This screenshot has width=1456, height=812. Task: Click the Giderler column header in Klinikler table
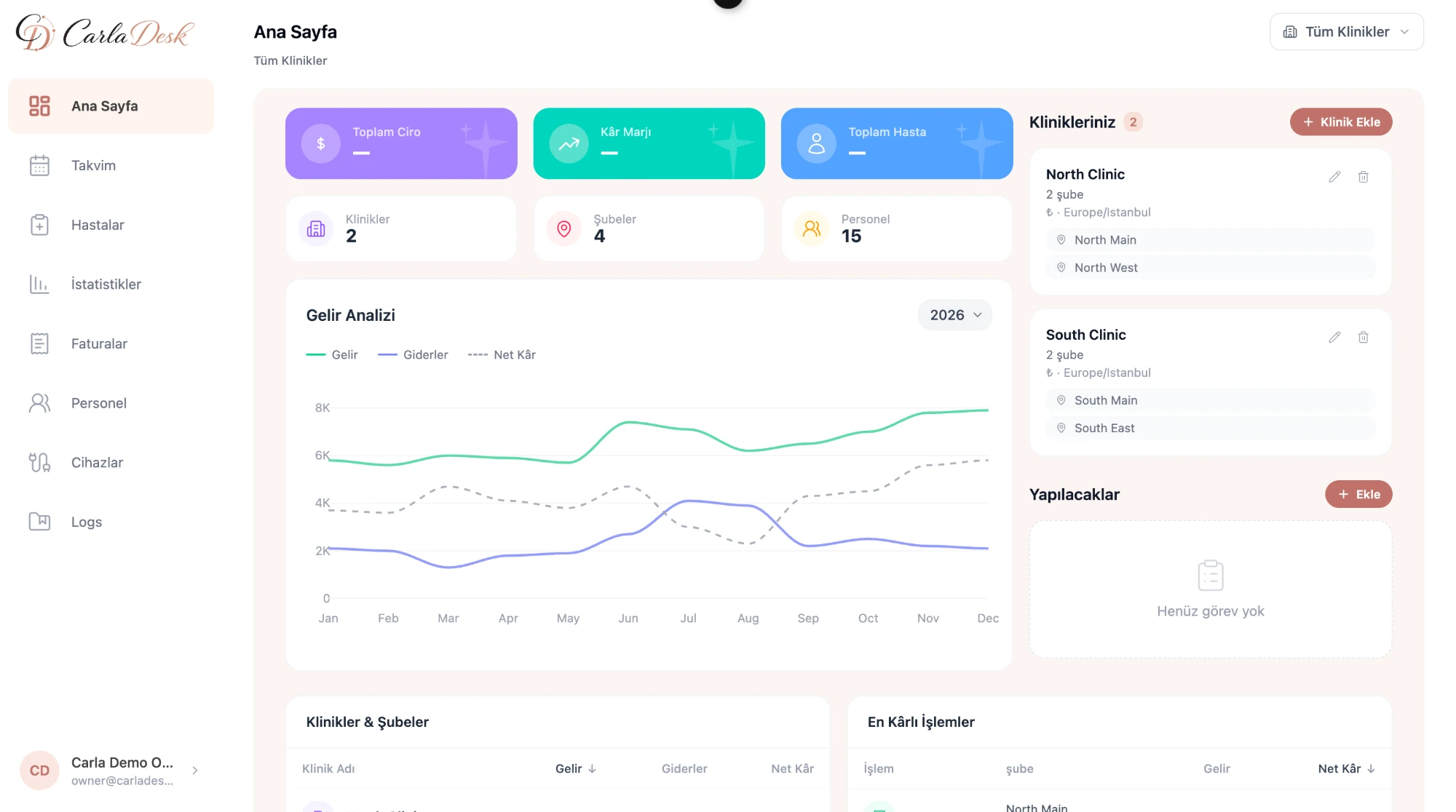[x=684, y=769]
